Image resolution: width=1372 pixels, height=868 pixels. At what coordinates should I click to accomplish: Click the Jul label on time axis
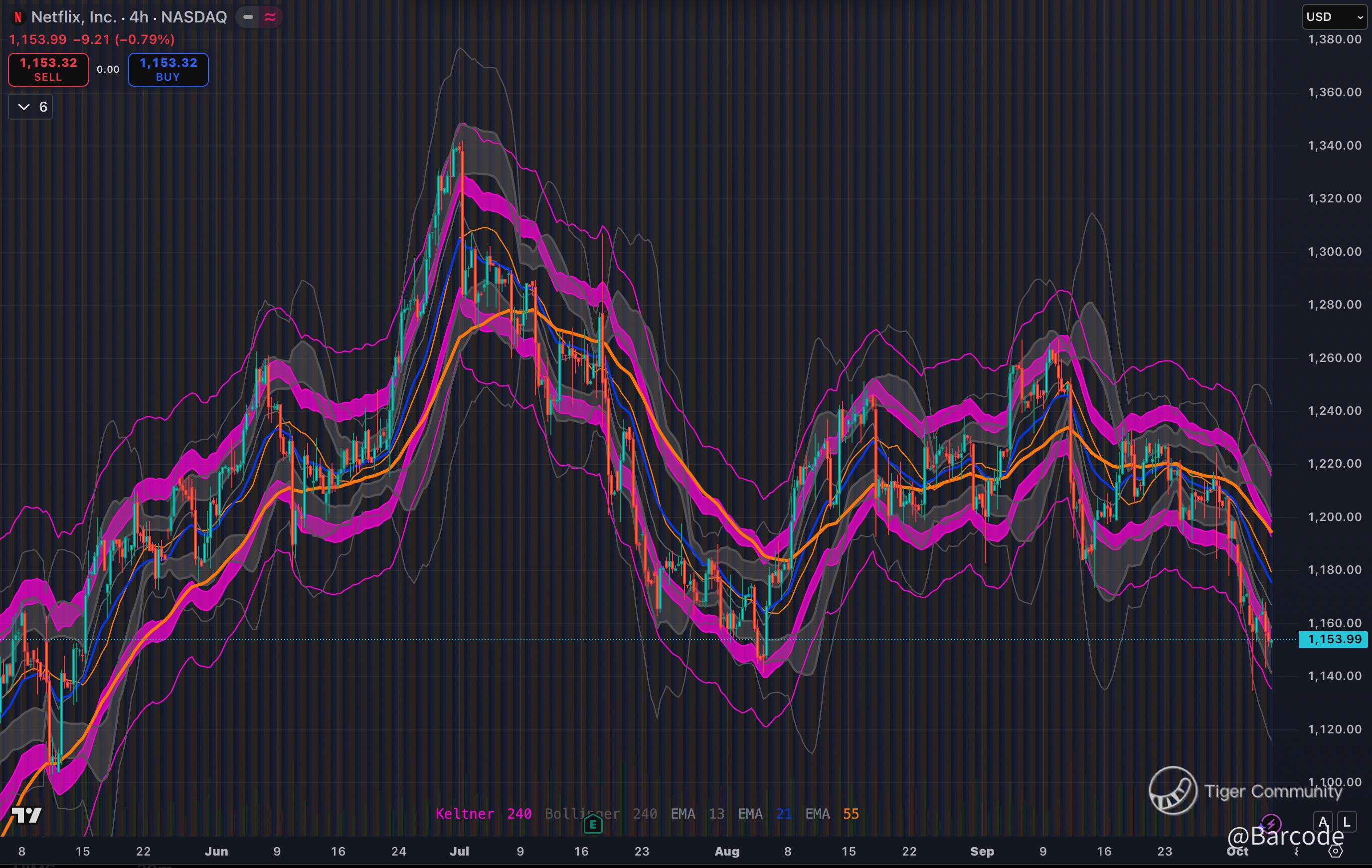pos(459,851)
